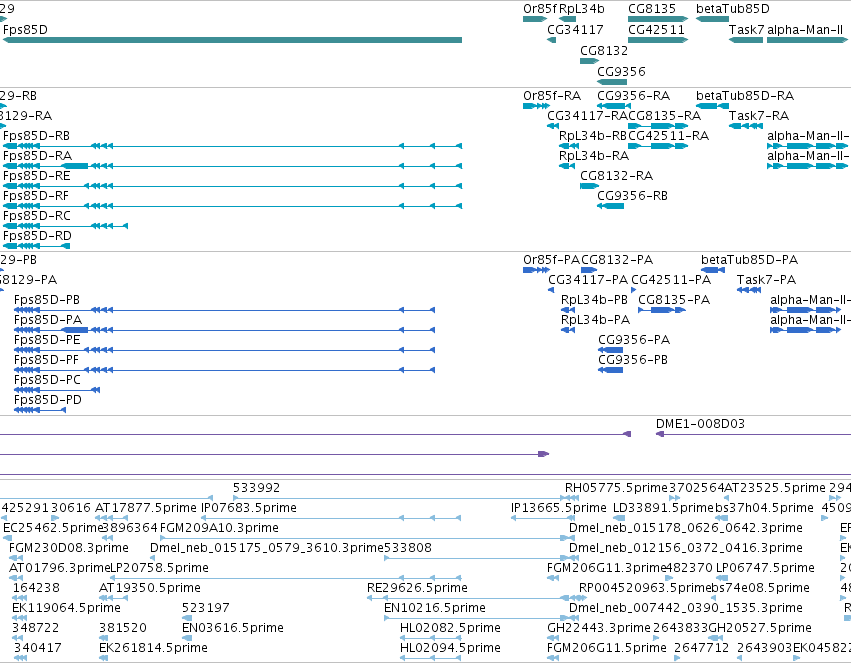Click the Task7-PA protein label
This screenshot has height=663, width=851.
click(766, 280)
